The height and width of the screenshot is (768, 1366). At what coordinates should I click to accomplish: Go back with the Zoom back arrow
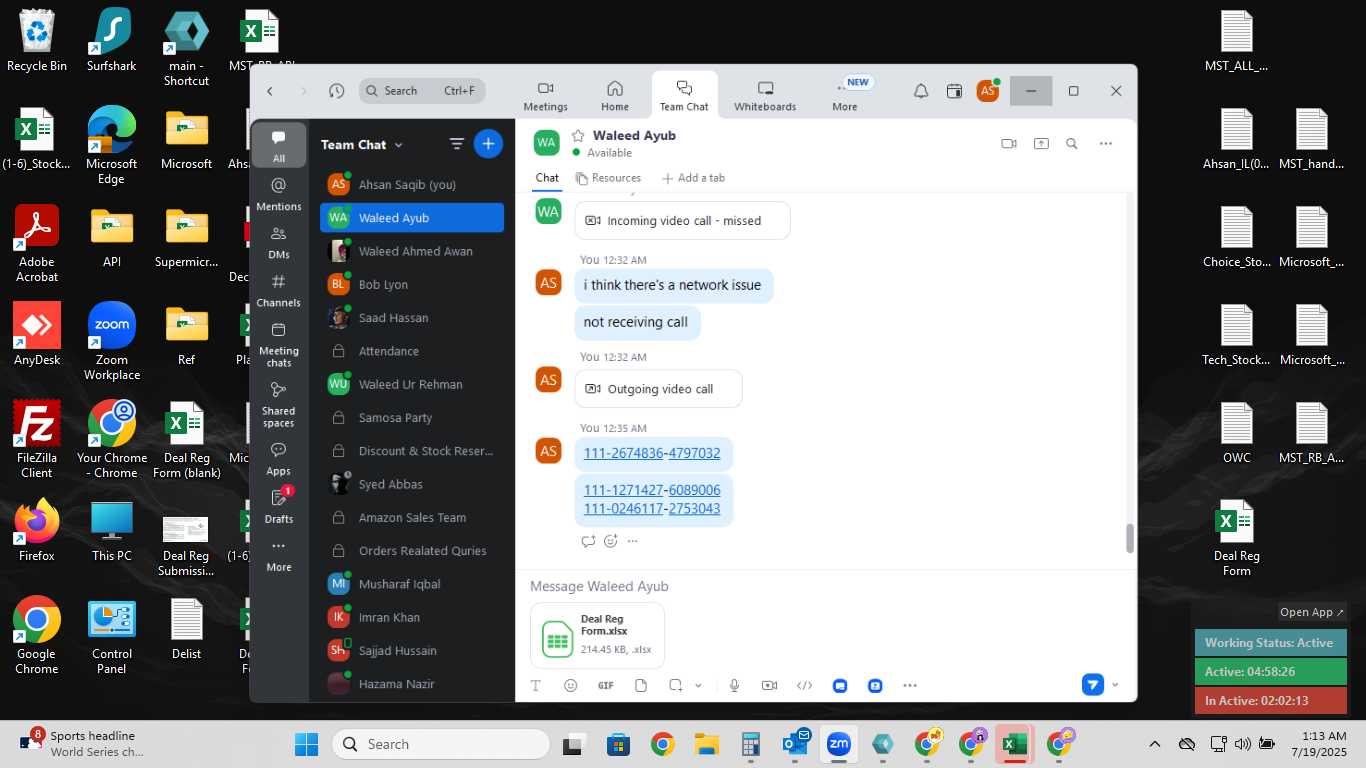tap(270, 91)
